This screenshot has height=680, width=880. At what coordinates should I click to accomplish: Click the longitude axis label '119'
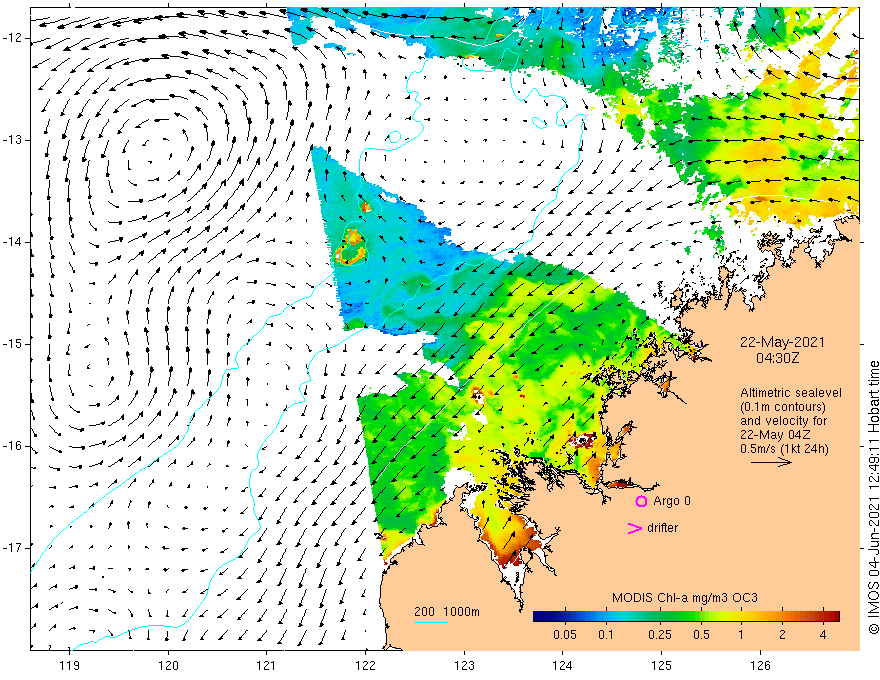click(70, 665)
